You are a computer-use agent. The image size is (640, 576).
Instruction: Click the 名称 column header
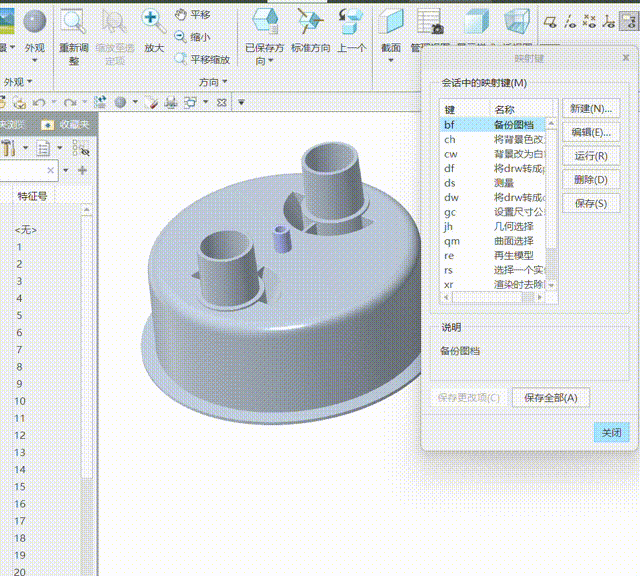tap(521, 109)
